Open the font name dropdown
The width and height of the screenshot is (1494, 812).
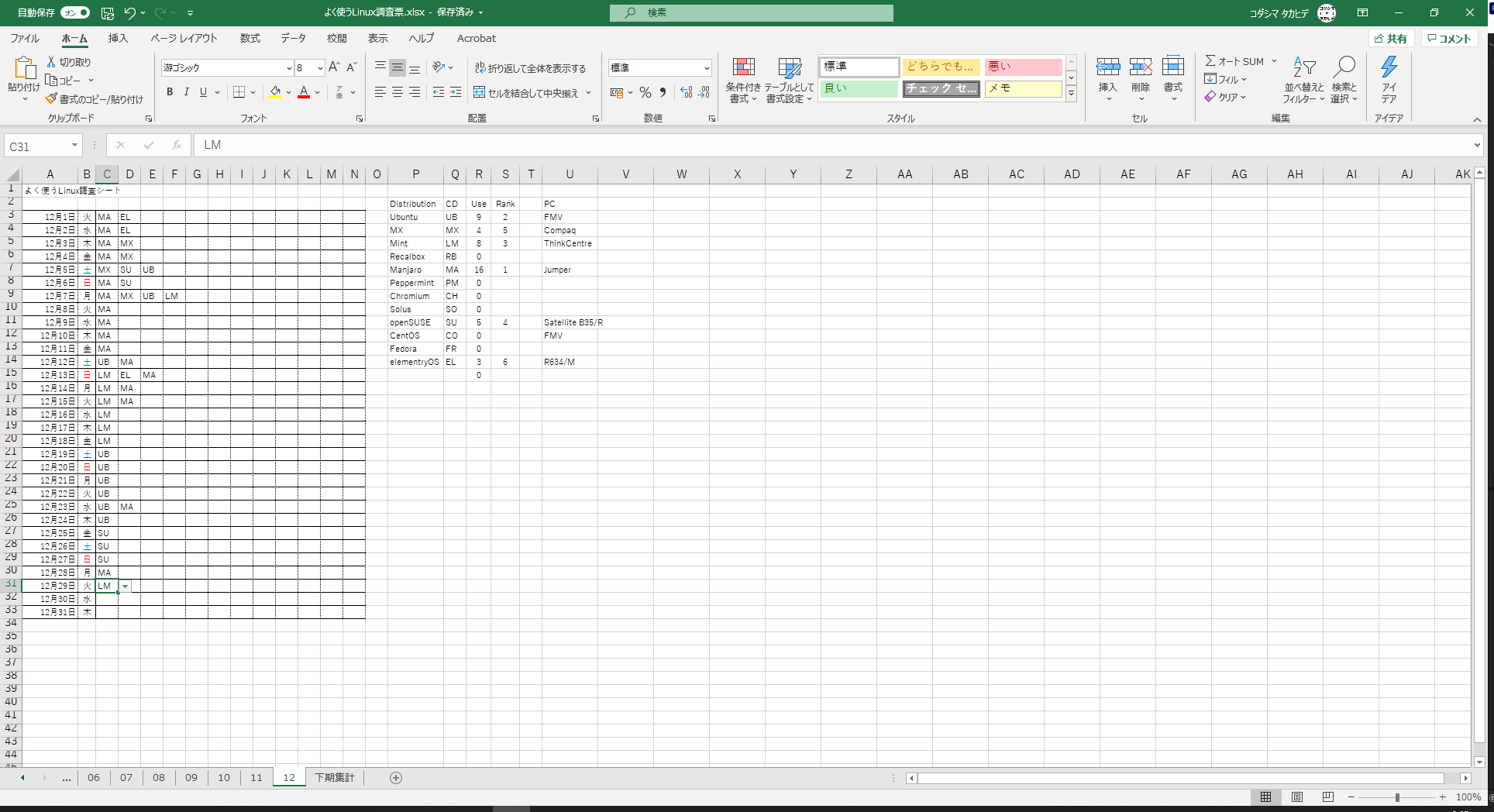289,68
